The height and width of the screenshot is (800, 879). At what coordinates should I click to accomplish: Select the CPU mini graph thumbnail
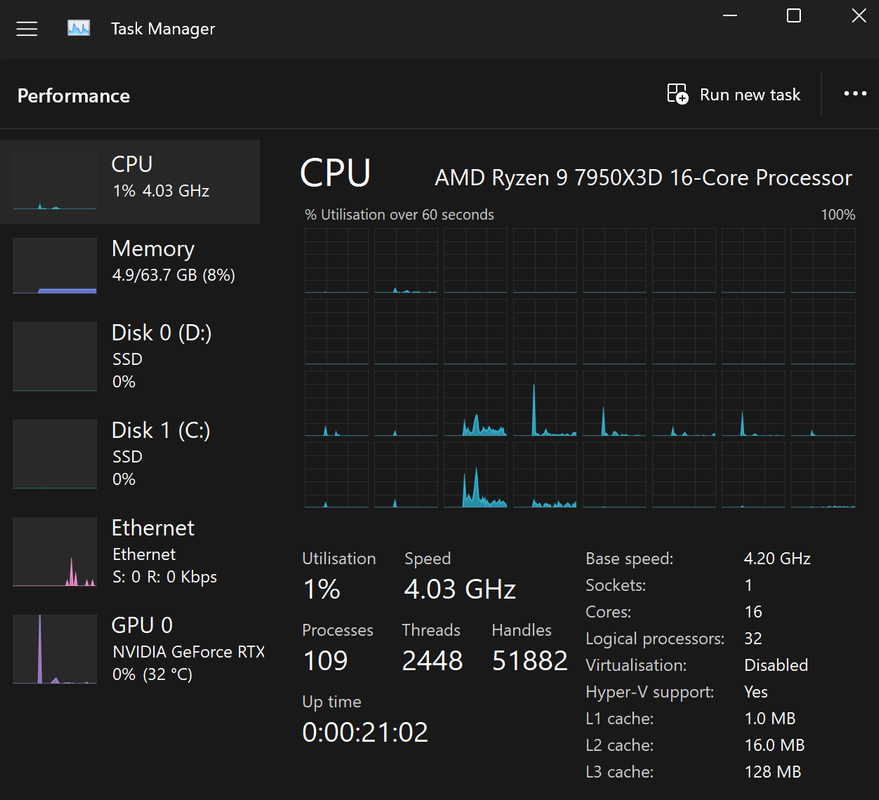55,182
